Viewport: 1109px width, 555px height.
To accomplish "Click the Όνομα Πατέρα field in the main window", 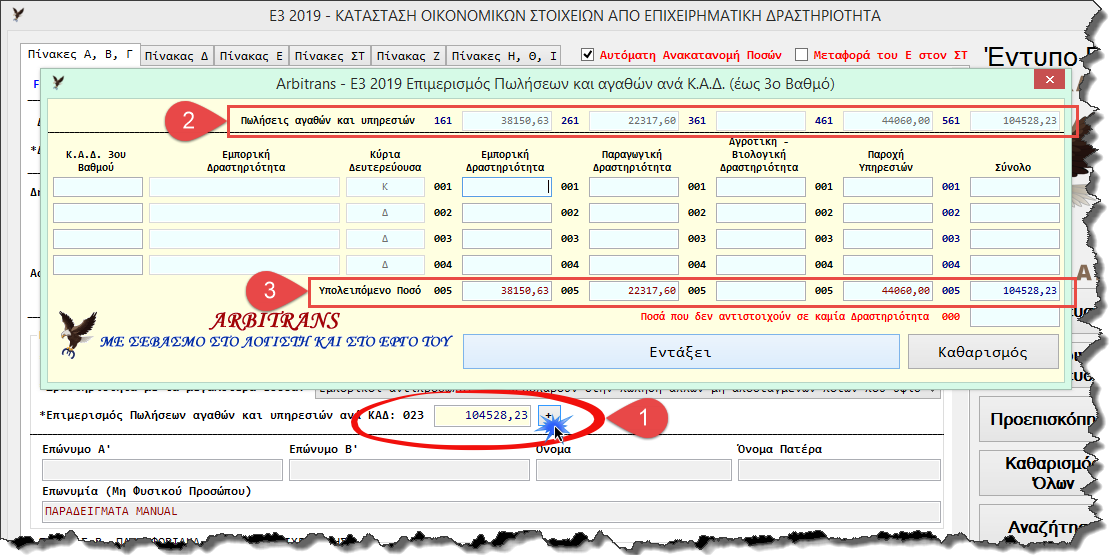I will pyautogui.click(x=840, y=470).
